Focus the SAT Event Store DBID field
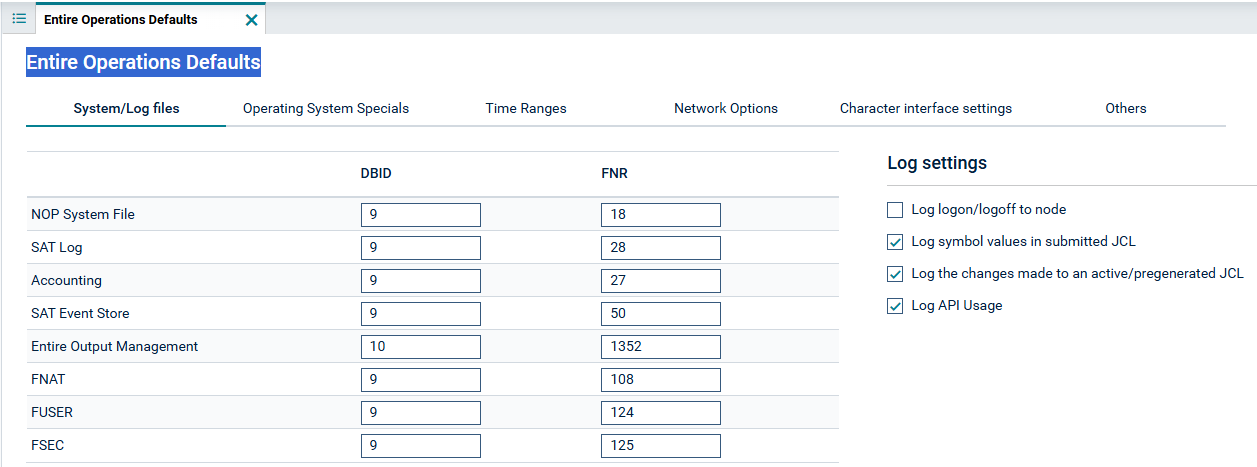Screen dimensions: 1257x467 coord(421,314)
